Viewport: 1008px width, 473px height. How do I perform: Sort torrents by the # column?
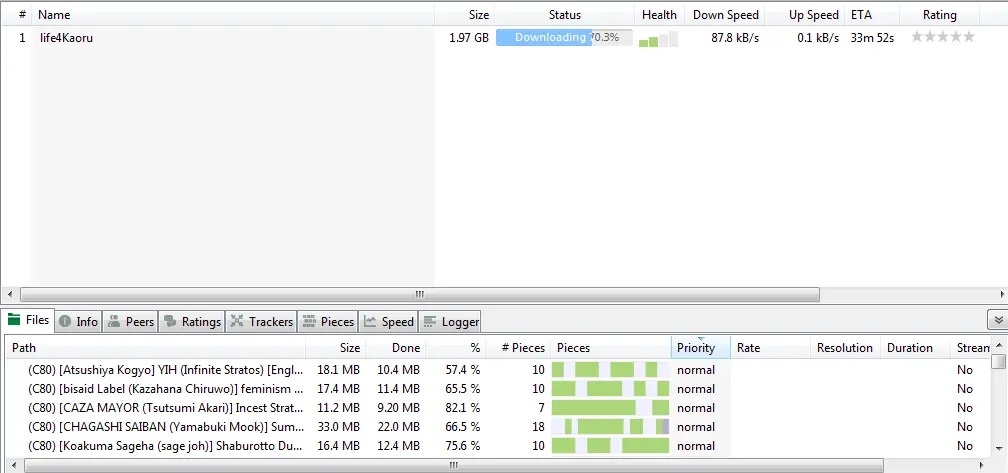coord(17,14)
